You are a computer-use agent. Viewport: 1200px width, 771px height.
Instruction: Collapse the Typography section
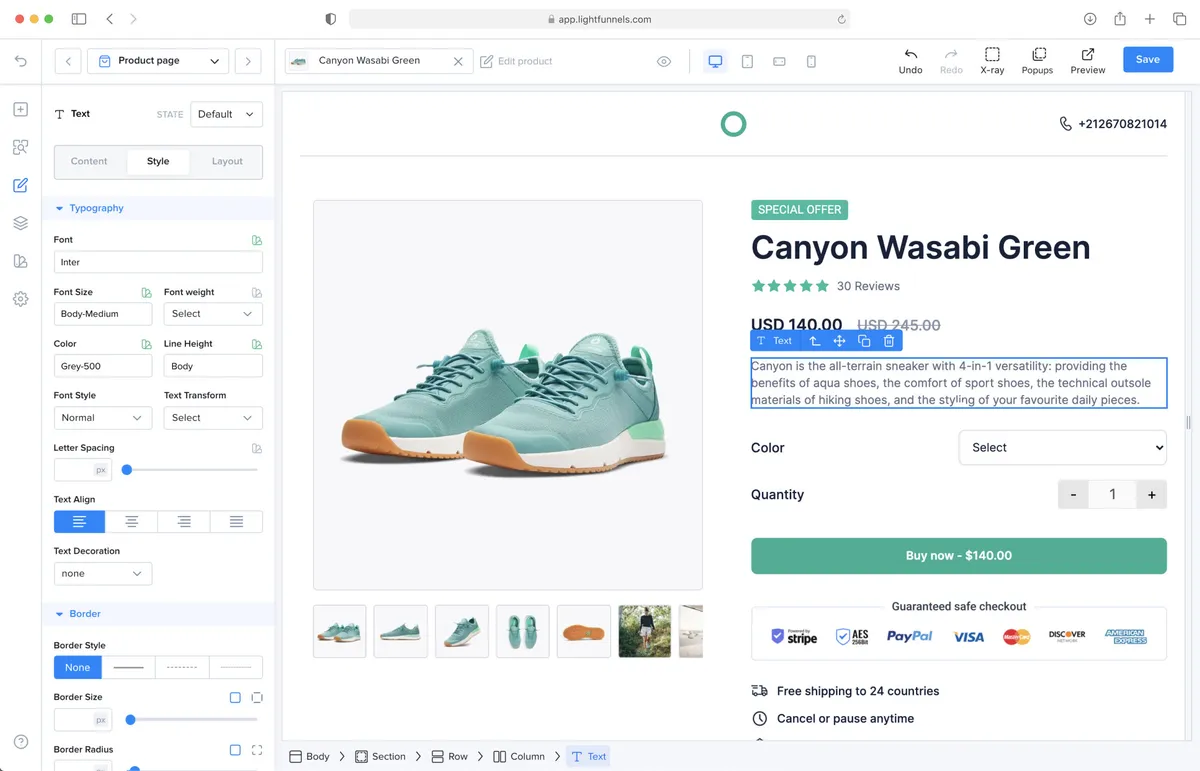pyautogui.click(x=60, y=208)
